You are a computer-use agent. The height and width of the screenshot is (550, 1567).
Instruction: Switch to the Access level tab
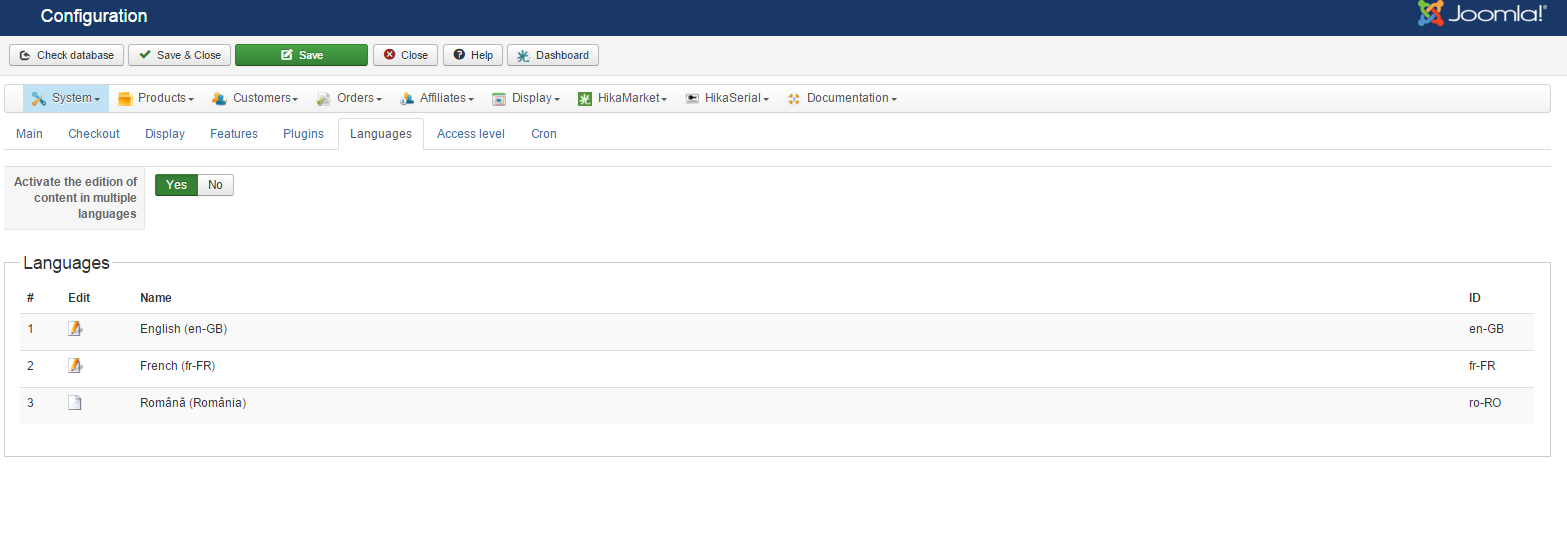click(x=471, y=134)
